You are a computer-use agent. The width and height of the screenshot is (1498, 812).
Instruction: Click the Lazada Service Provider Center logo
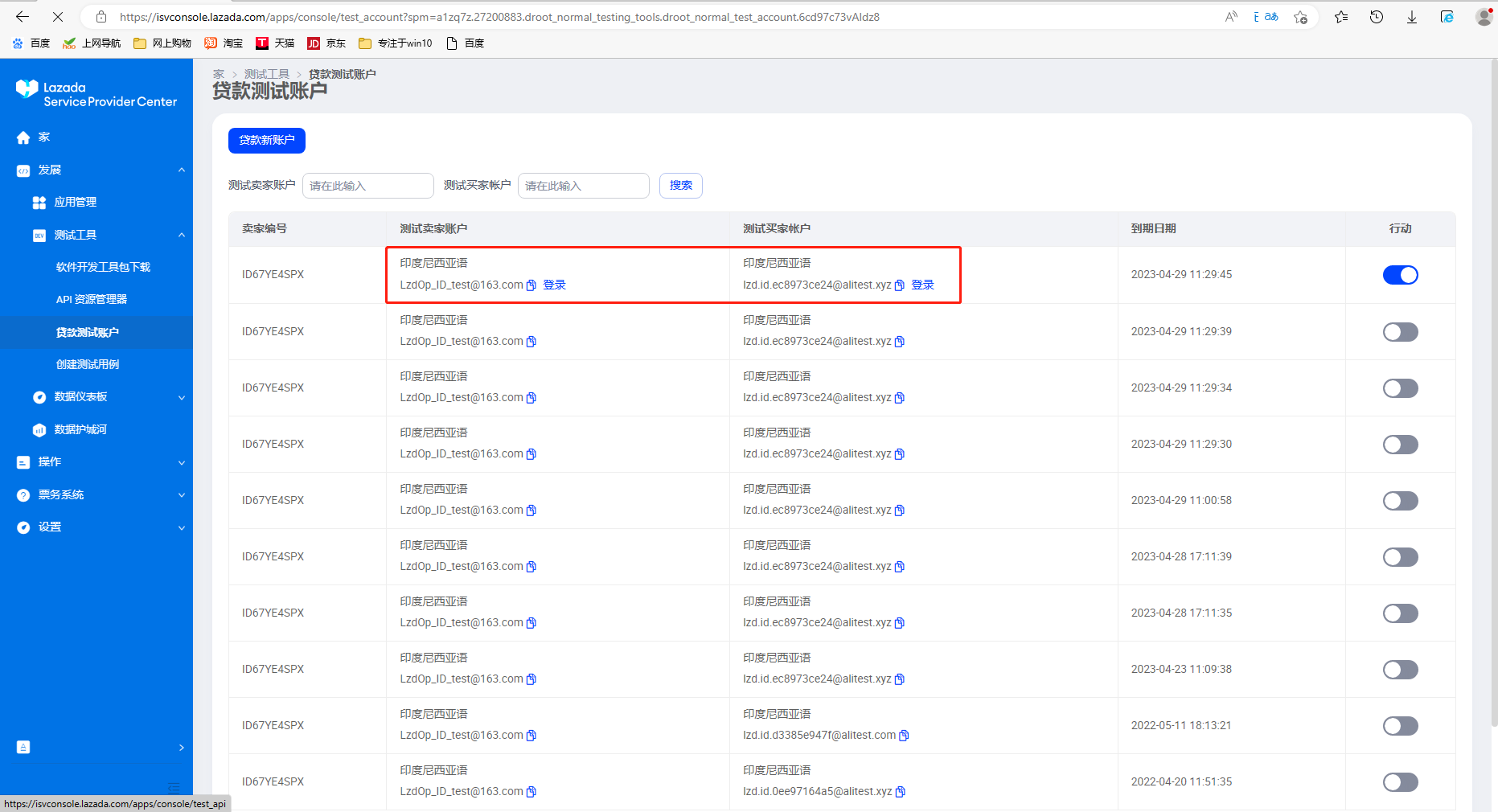[96, 94]
